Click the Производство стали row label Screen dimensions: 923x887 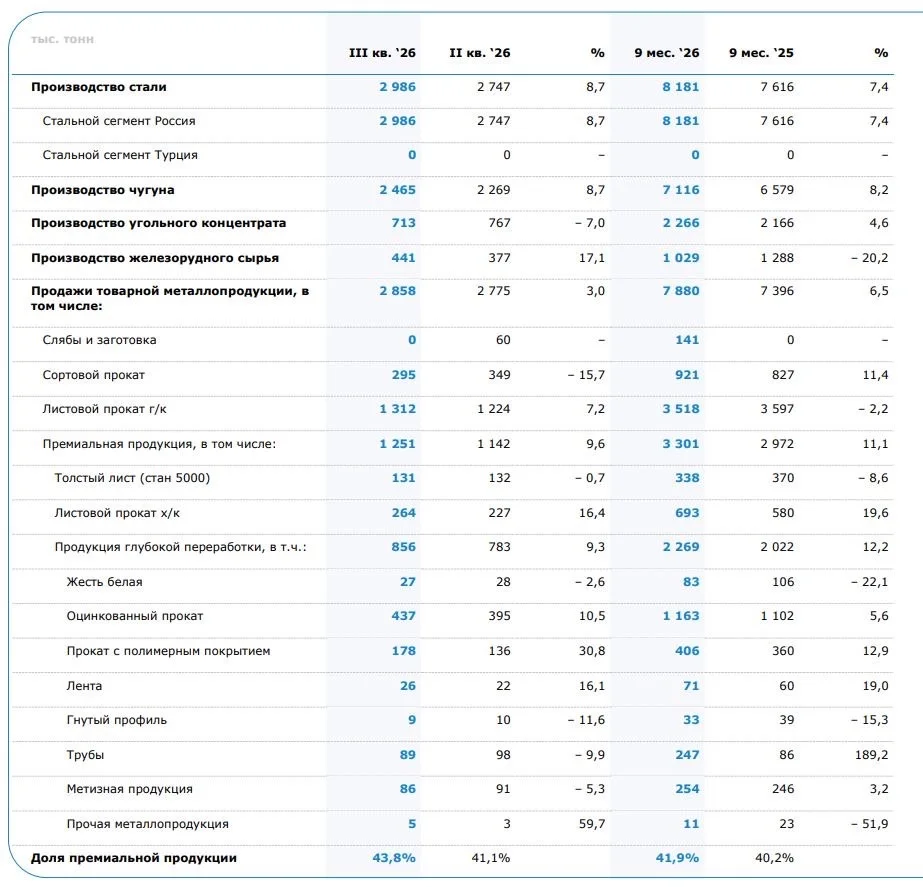(x=99, y=87)
